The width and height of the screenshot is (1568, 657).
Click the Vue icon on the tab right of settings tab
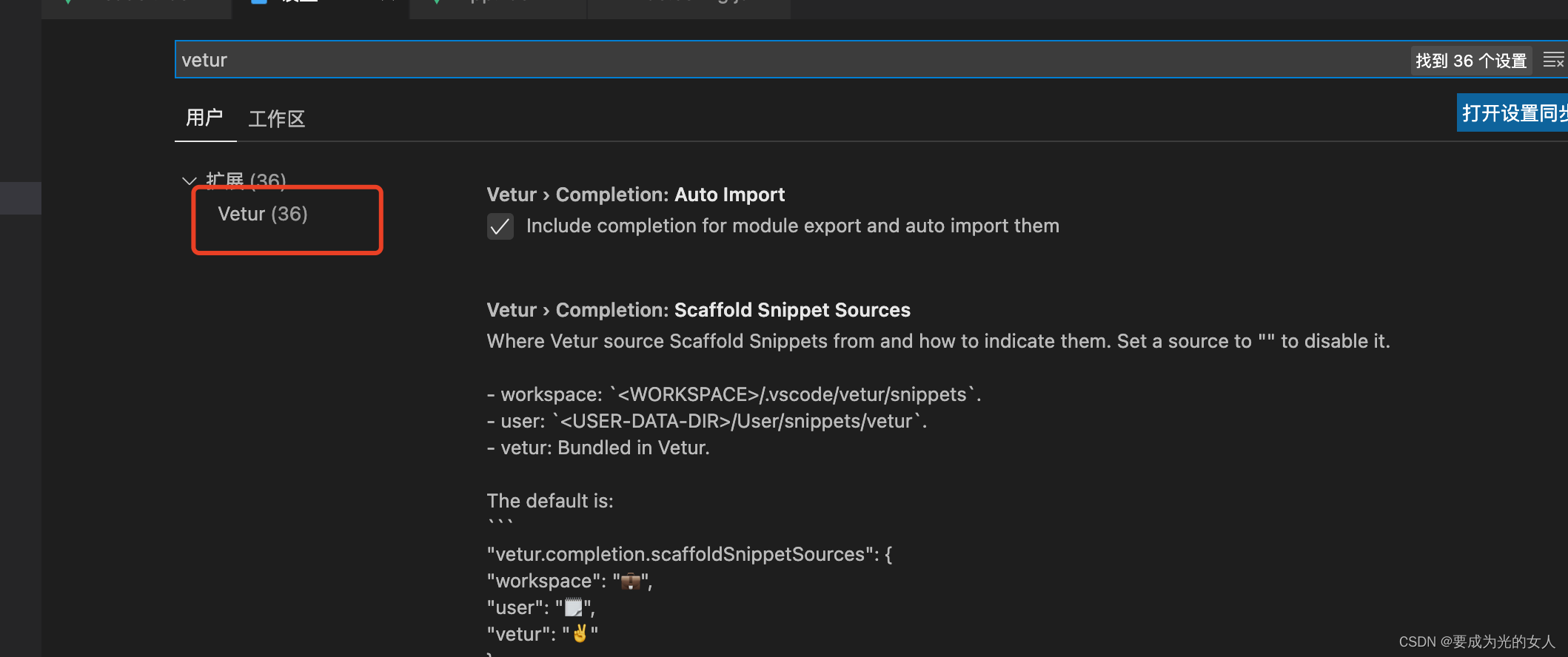point(437,2)
